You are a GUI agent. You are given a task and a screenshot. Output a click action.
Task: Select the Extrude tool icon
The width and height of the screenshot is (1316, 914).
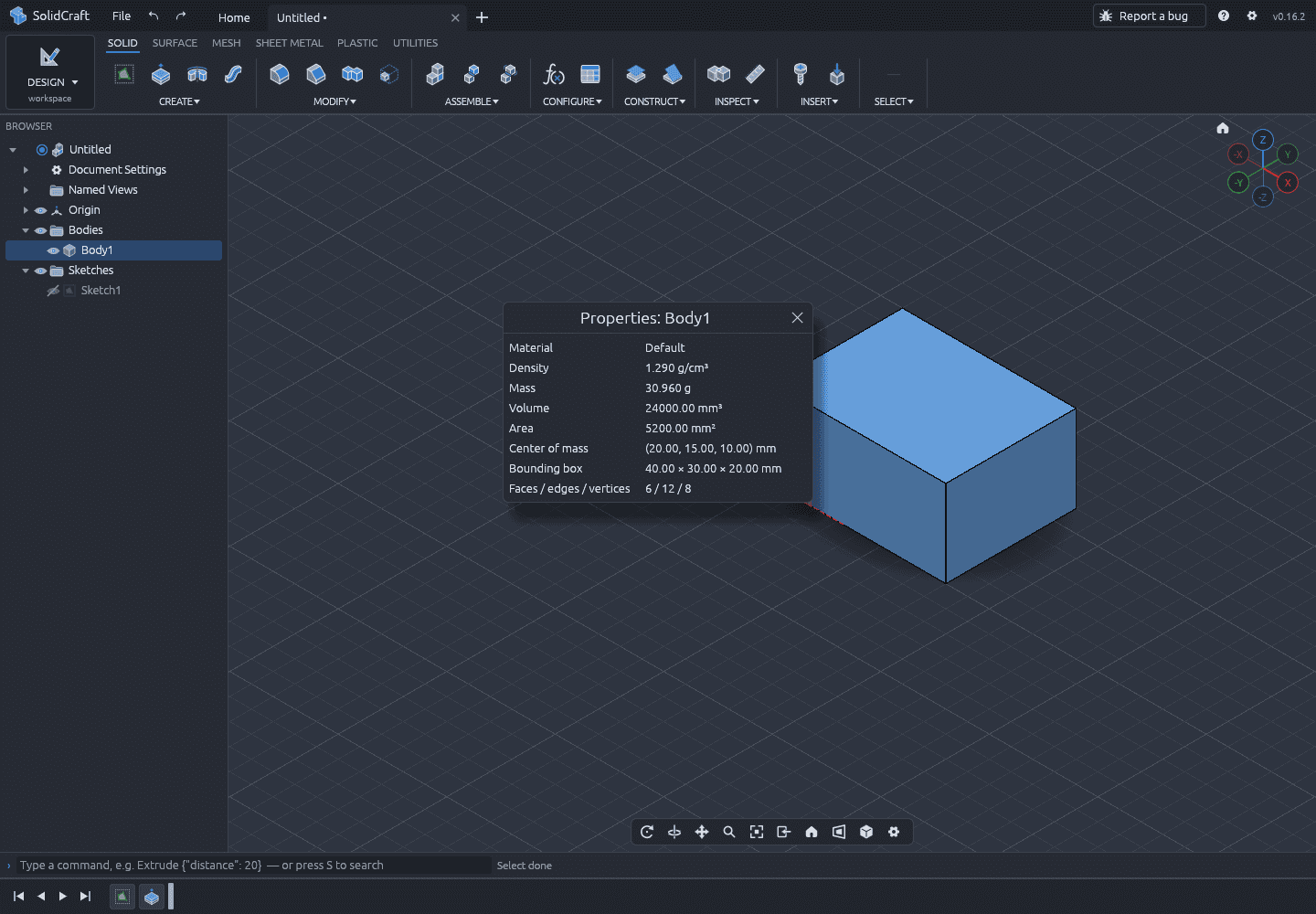[161, 74]
